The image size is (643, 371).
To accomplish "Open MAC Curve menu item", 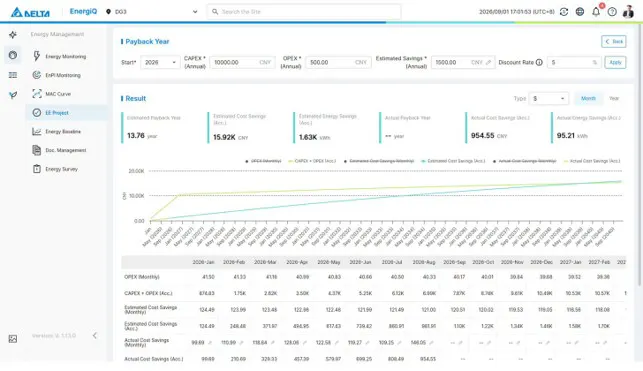I will [x=66, y=94].
